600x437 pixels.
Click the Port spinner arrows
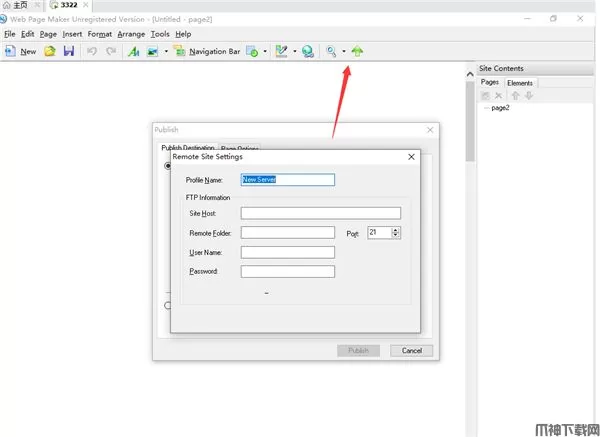pos(396,232)
